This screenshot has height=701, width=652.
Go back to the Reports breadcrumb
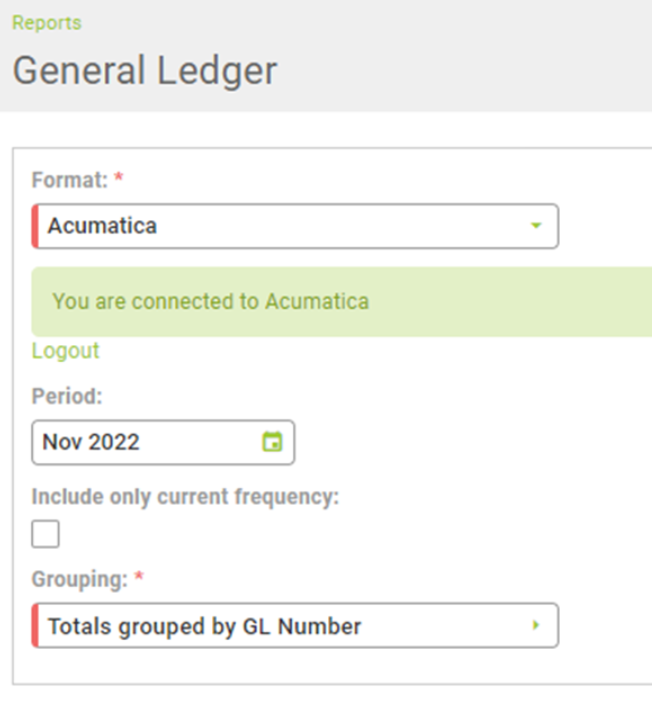[x=46, y=22]
